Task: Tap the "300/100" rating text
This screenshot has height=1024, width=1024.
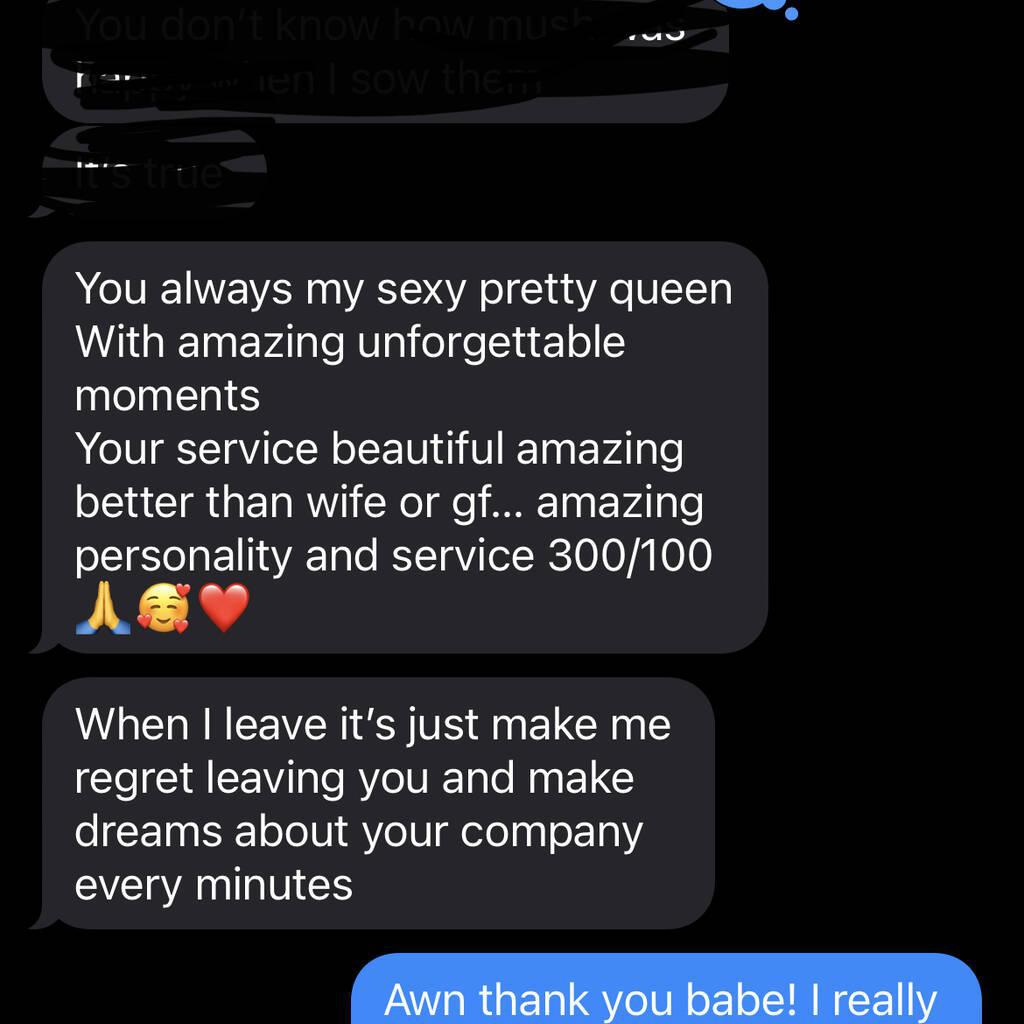Action: (630, 555)
